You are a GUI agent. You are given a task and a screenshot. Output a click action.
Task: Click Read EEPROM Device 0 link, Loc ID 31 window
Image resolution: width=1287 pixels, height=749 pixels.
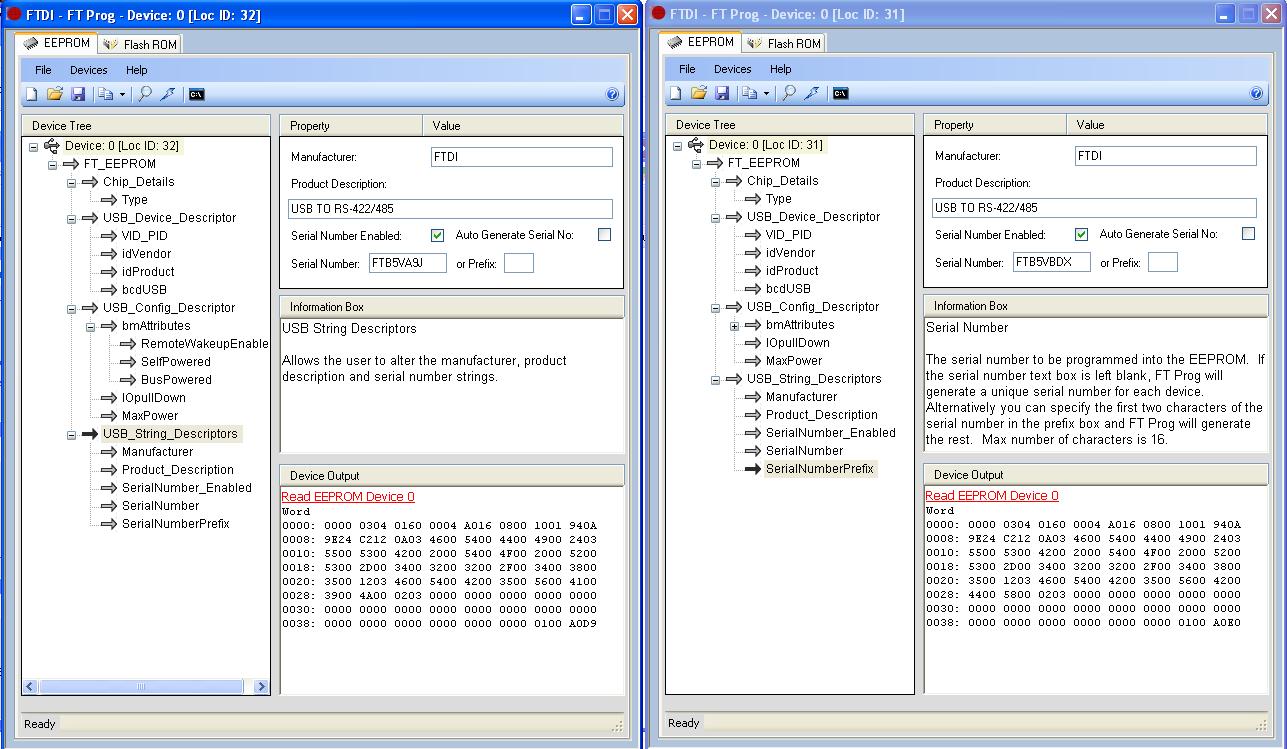992,496
